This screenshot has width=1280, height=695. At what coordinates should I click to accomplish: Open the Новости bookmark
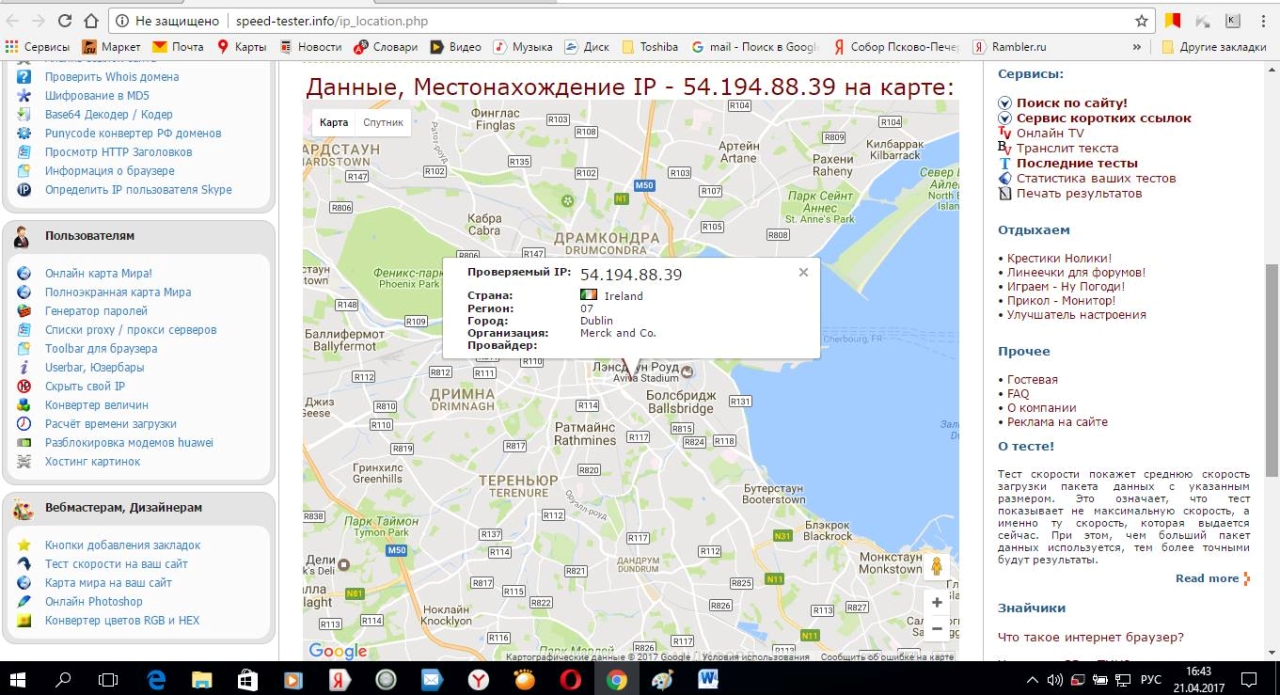tap(310, 47)
